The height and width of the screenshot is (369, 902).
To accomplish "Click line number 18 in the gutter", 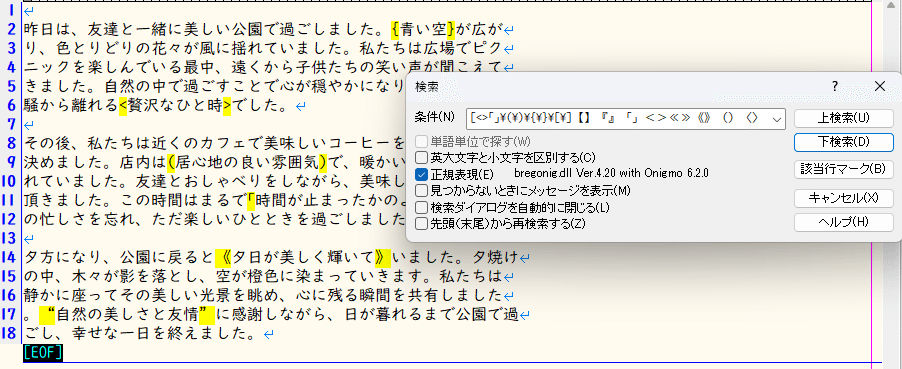I will pyautogui.click(x=10, y=333).
